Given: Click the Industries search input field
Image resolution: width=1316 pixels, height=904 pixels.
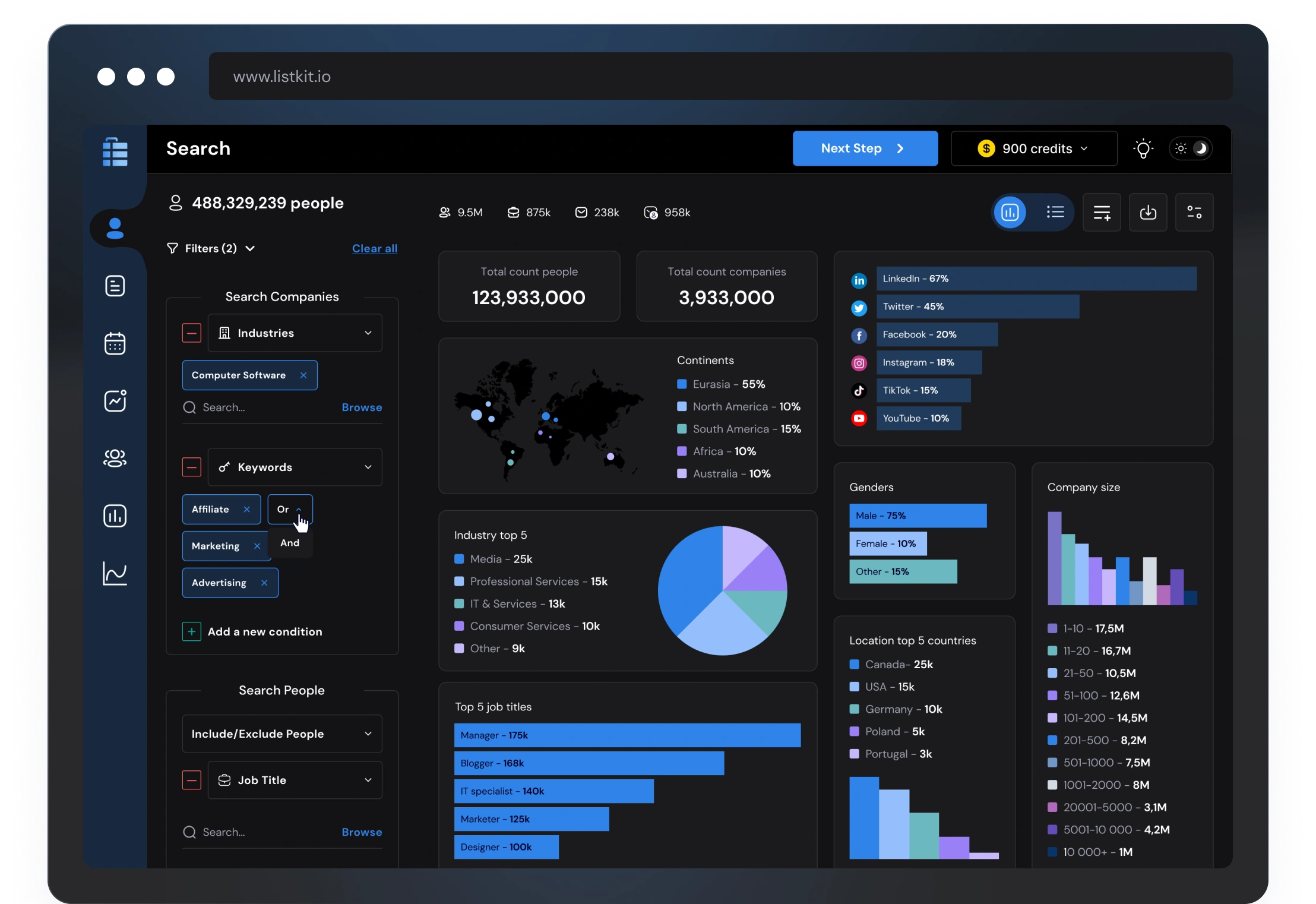Looking at the screenshot, I should pos(261,407).
